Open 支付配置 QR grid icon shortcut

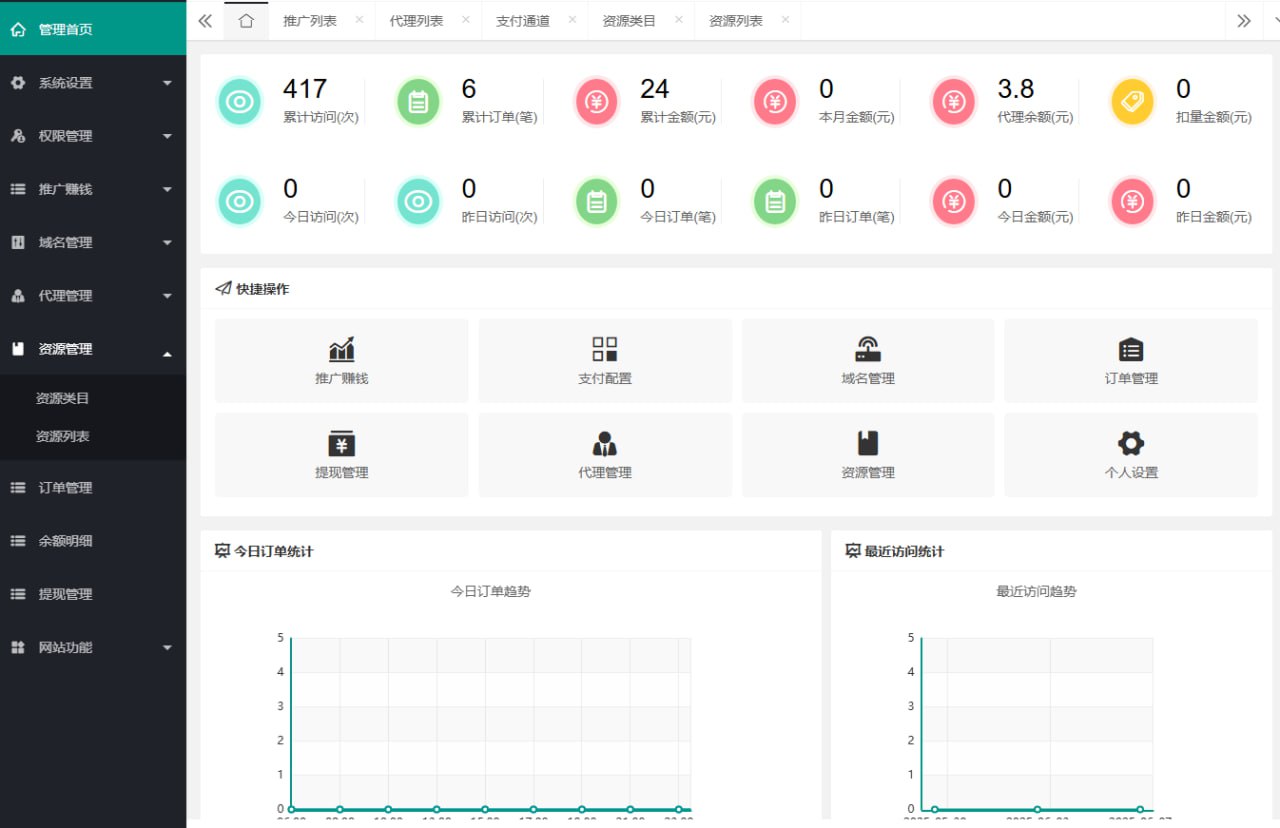[604, 349]
